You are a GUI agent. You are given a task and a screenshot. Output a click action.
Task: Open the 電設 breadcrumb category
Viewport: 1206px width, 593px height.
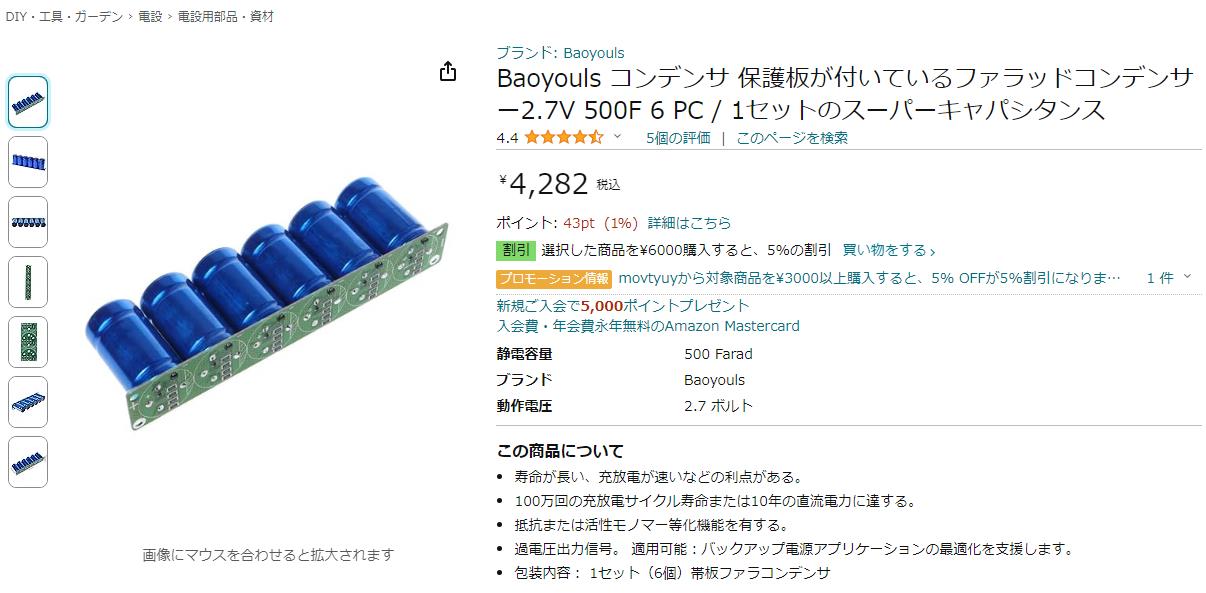(x=150, y=17)
